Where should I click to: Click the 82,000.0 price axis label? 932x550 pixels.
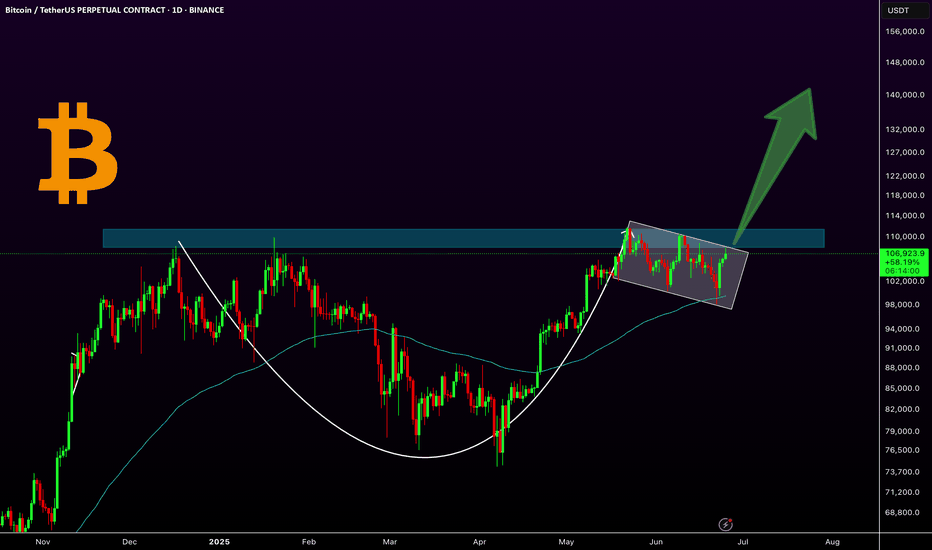click(x=905, y=410)
